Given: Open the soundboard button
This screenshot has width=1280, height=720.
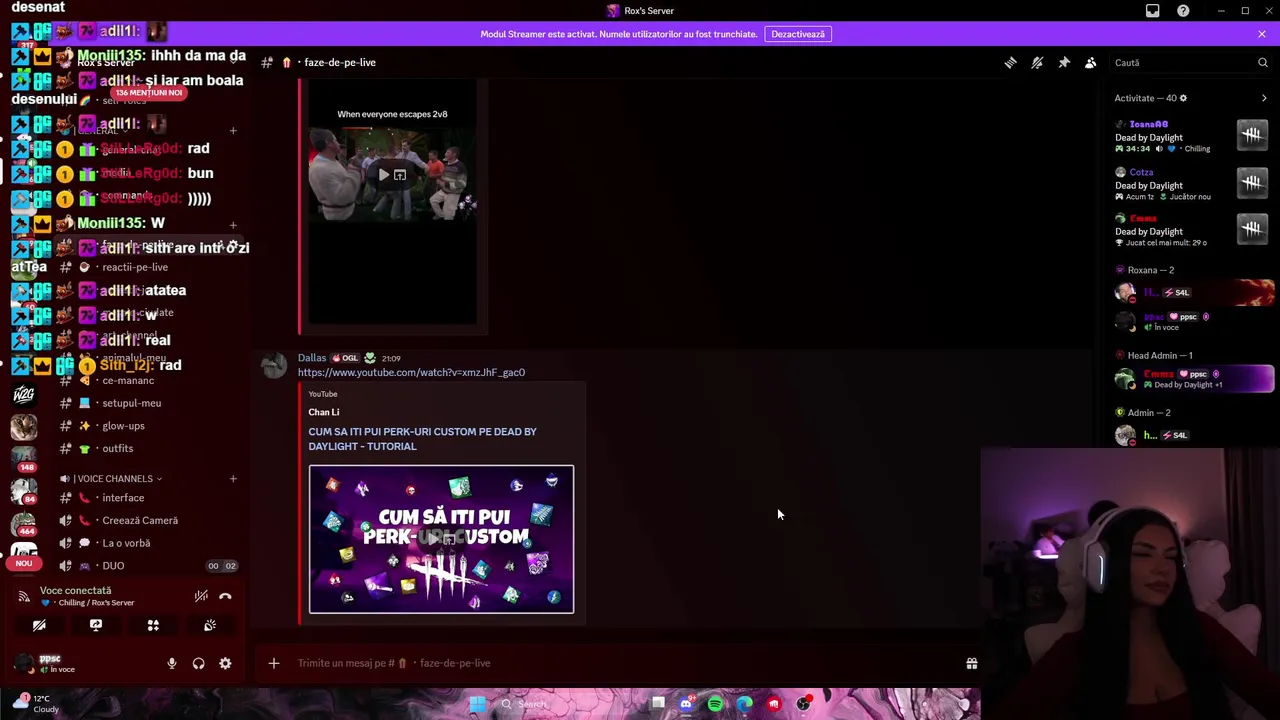Looking at the screenshot, I should click(x=210, y=625).
